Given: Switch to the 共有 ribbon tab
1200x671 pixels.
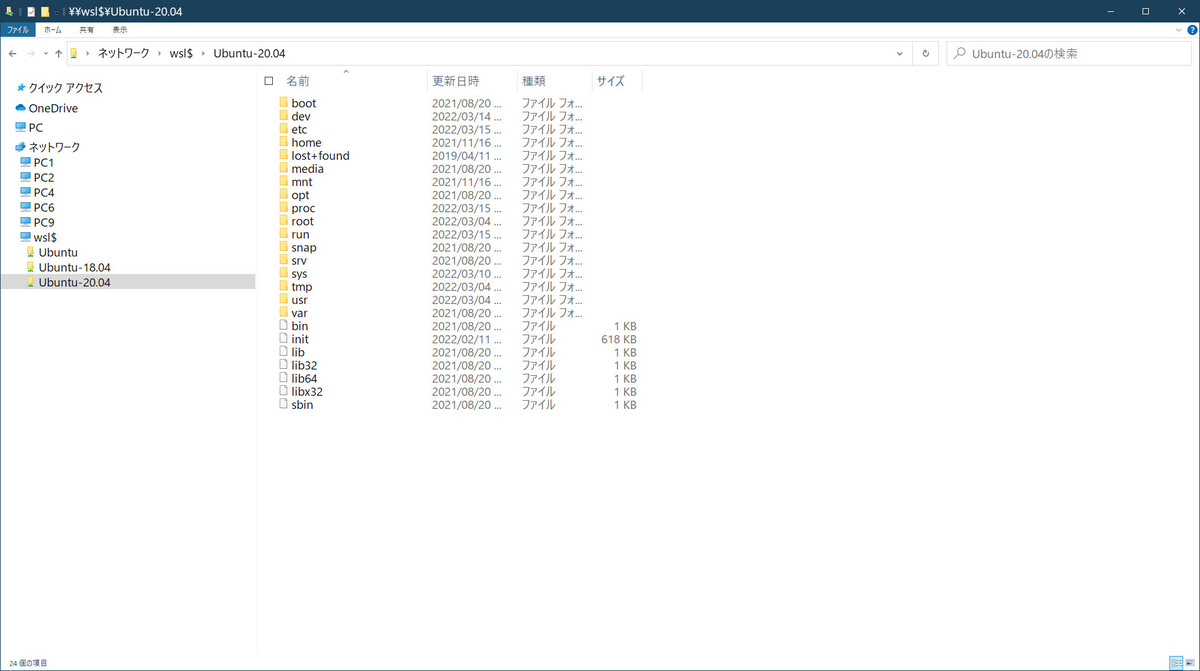Looking at the screenshot, I should point(86,30).
